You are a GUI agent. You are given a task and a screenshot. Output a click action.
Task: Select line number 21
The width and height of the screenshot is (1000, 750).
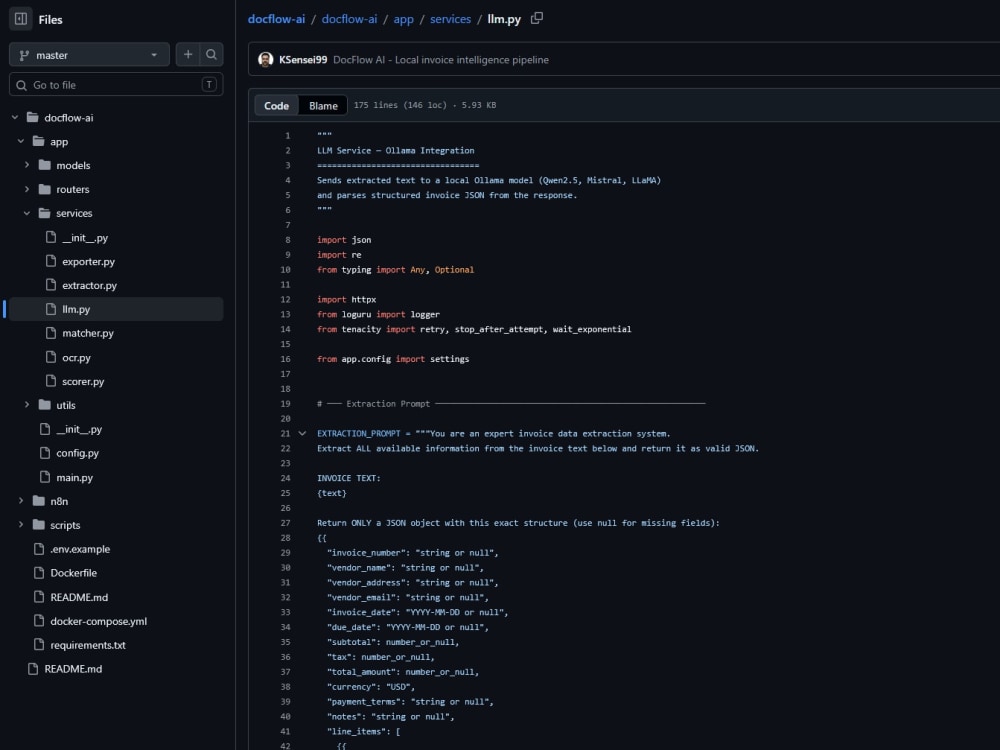(285, 434)
